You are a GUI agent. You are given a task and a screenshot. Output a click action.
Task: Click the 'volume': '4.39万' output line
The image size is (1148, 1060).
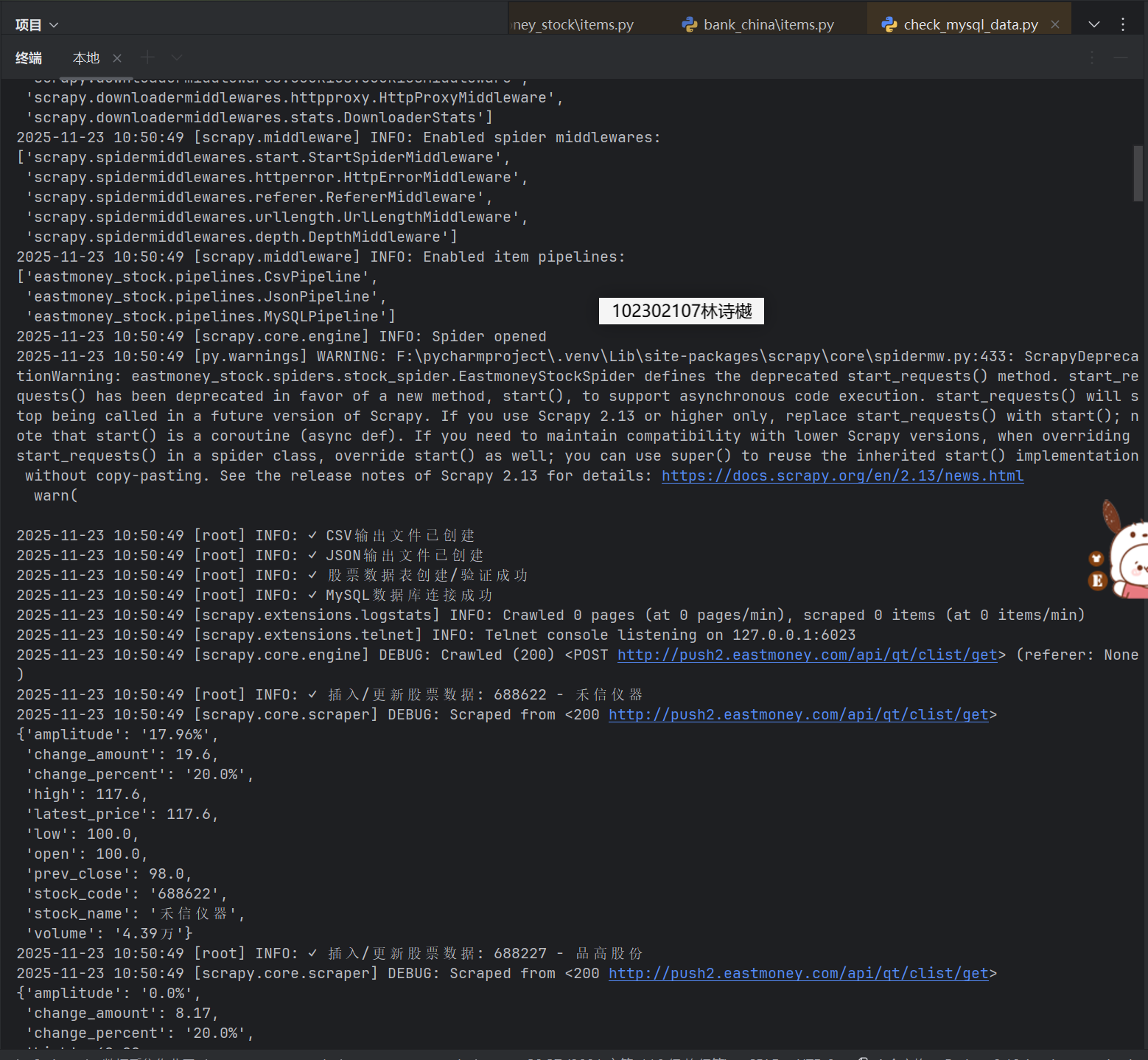click(x=109, y=933)
